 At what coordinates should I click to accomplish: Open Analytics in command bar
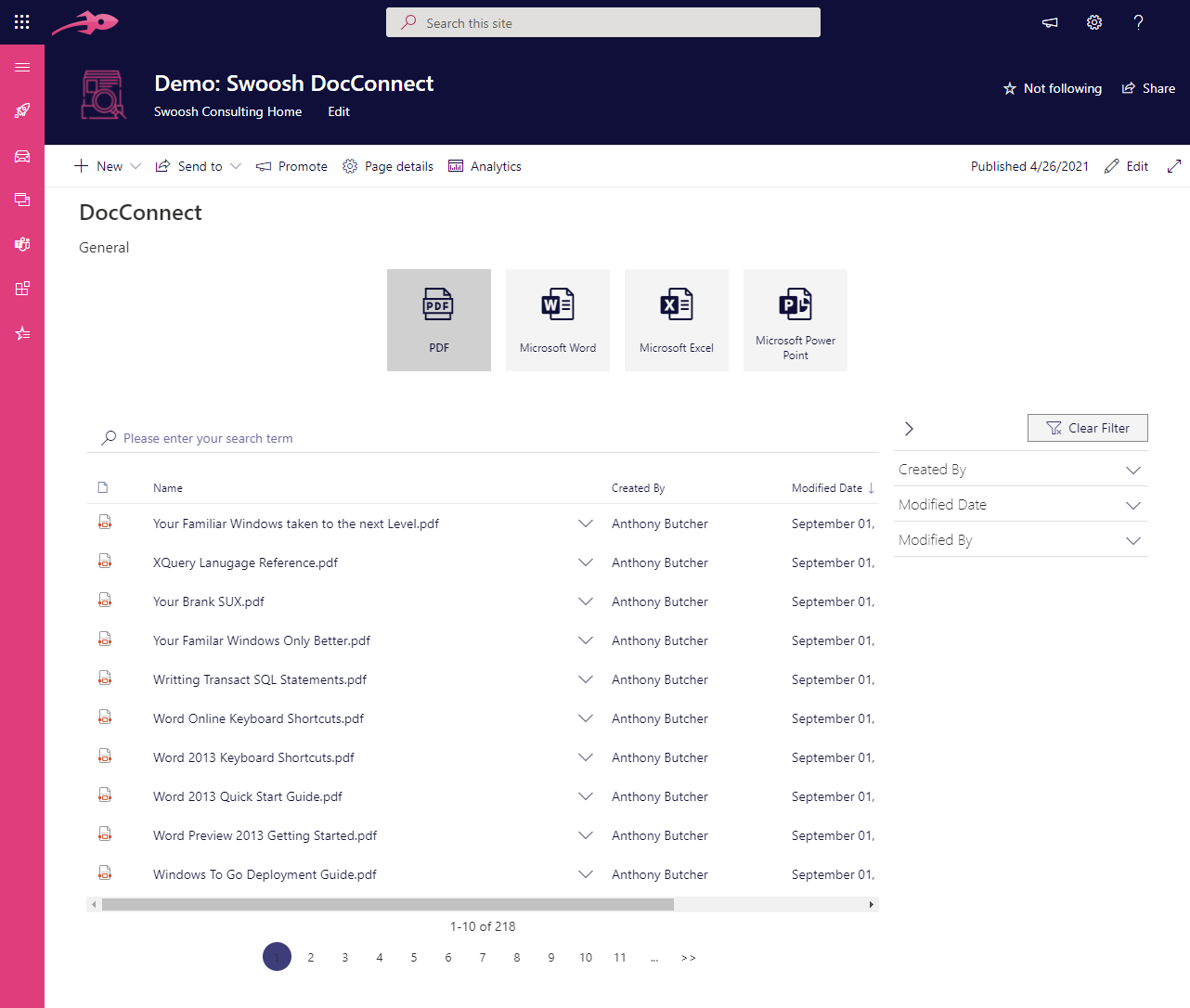485,166
